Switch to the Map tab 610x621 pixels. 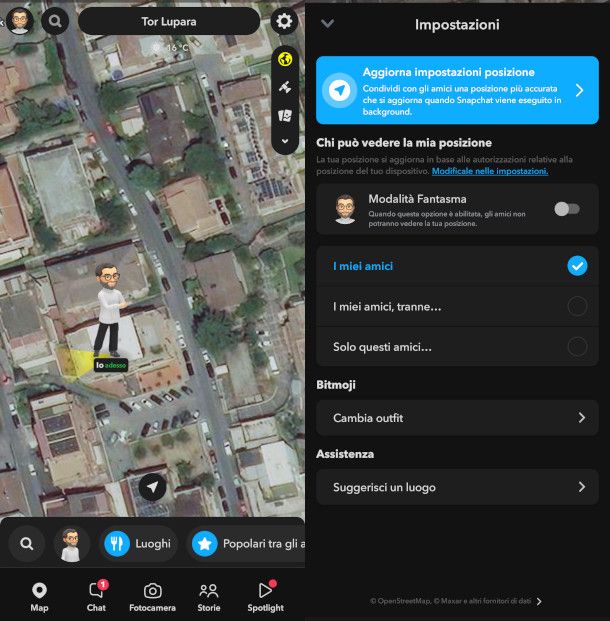point(39,597)
